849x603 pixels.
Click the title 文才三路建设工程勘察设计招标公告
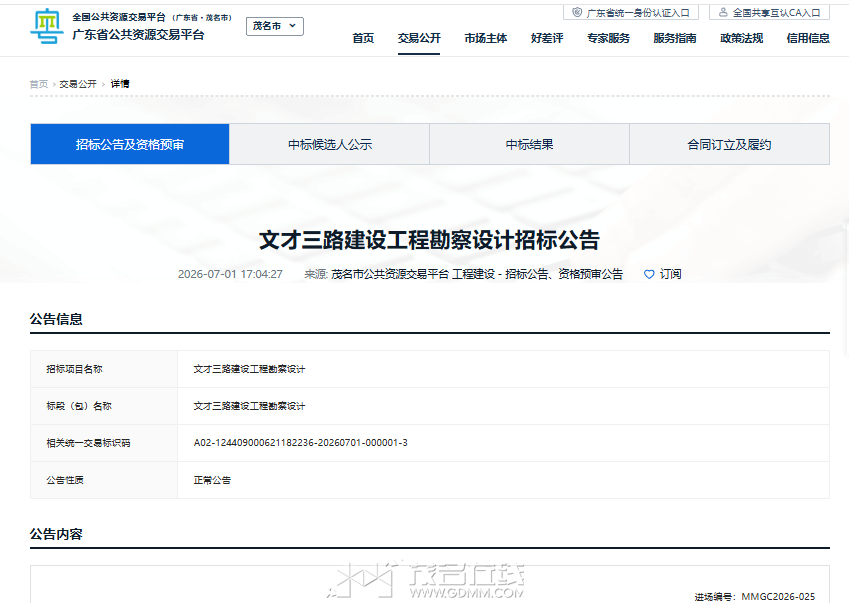(x=429, y=240)
